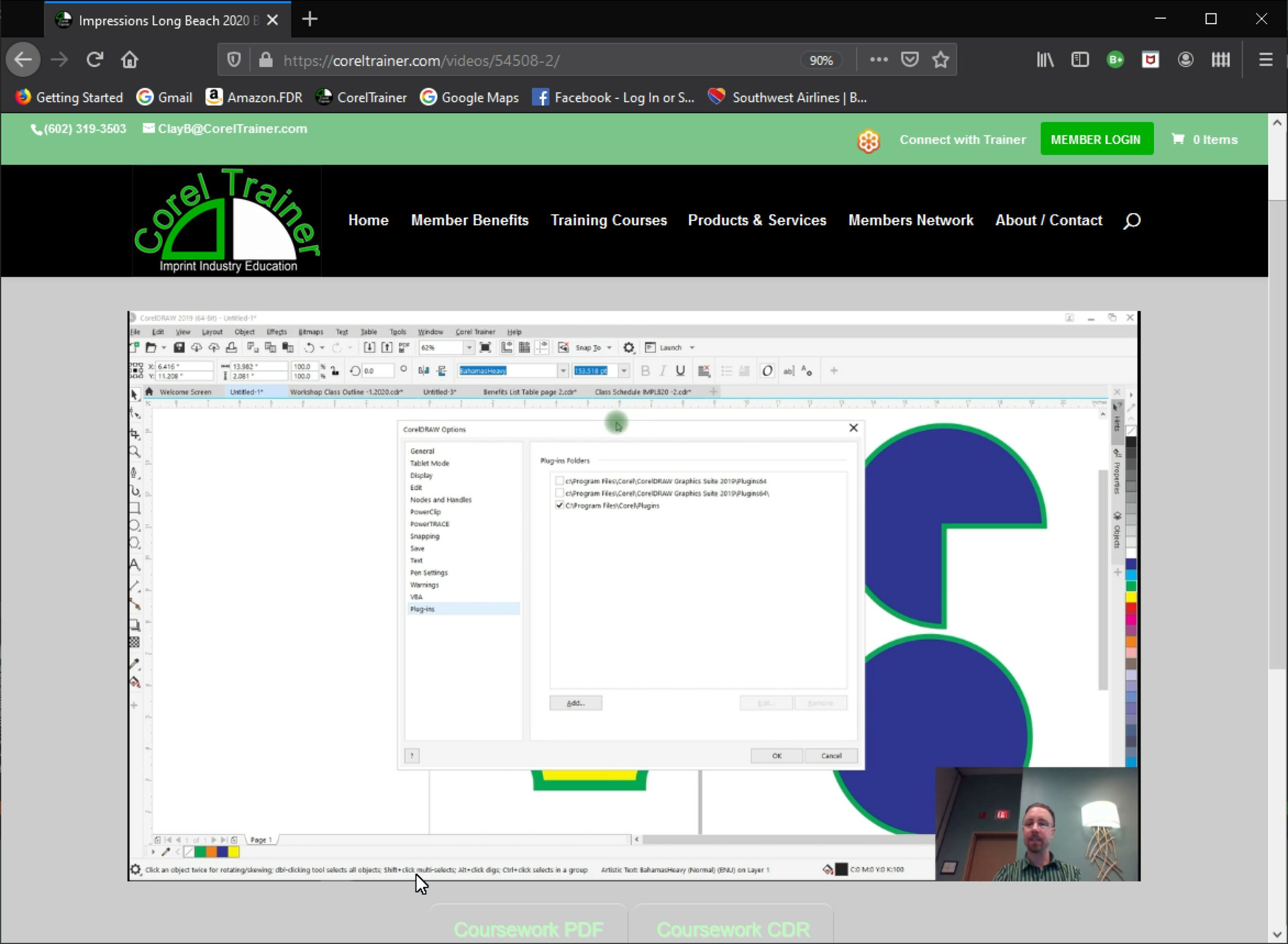Open Firefox library icon
The image size is (1288, 944).
coord(1045,59)
